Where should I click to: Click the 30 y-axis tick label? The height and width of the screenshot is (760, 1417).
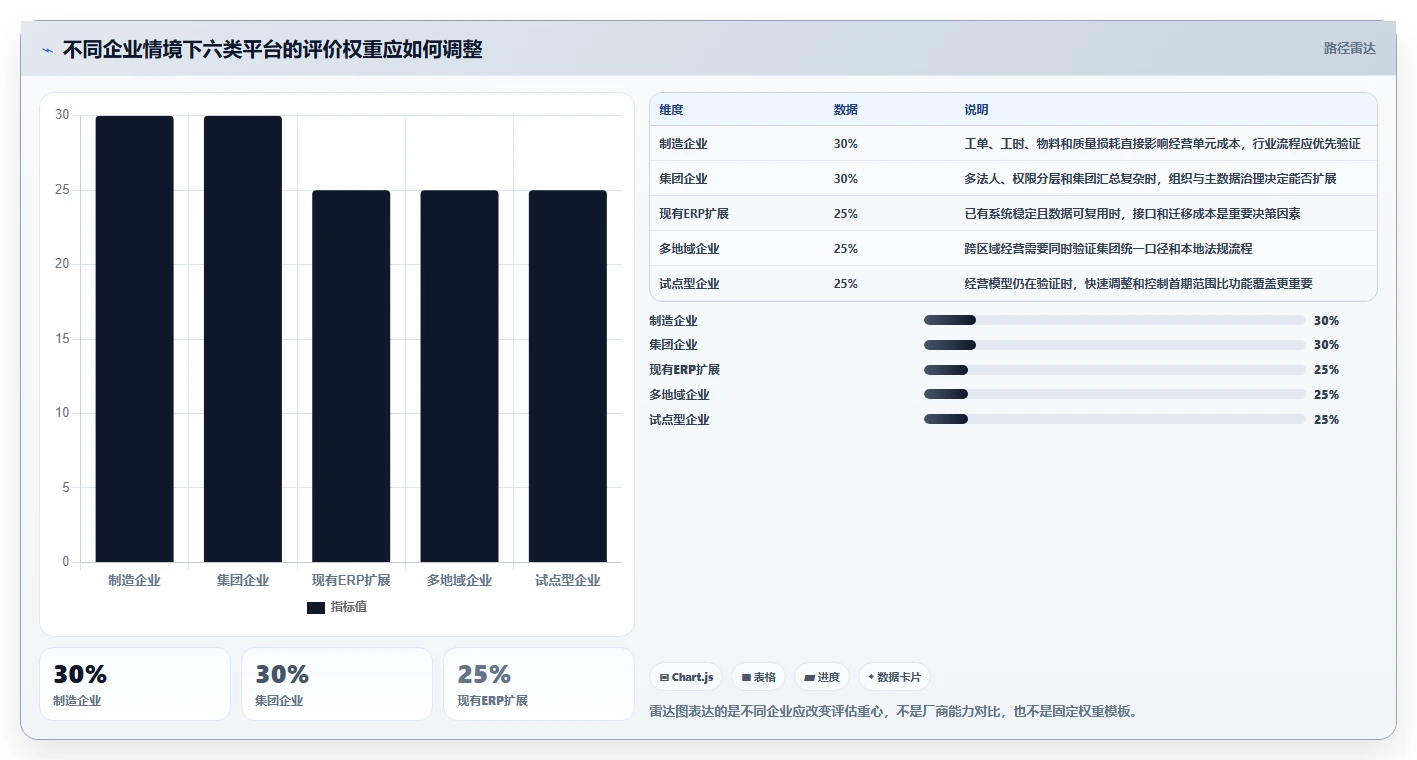(62, 115)
